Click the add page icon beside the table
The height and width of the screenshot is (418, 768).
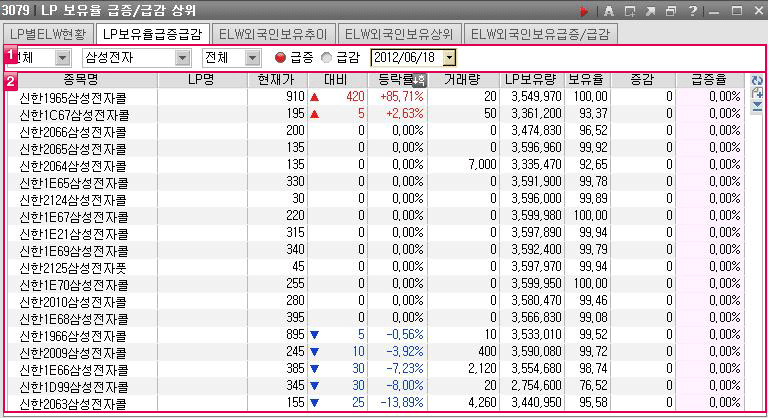(756, 94)
